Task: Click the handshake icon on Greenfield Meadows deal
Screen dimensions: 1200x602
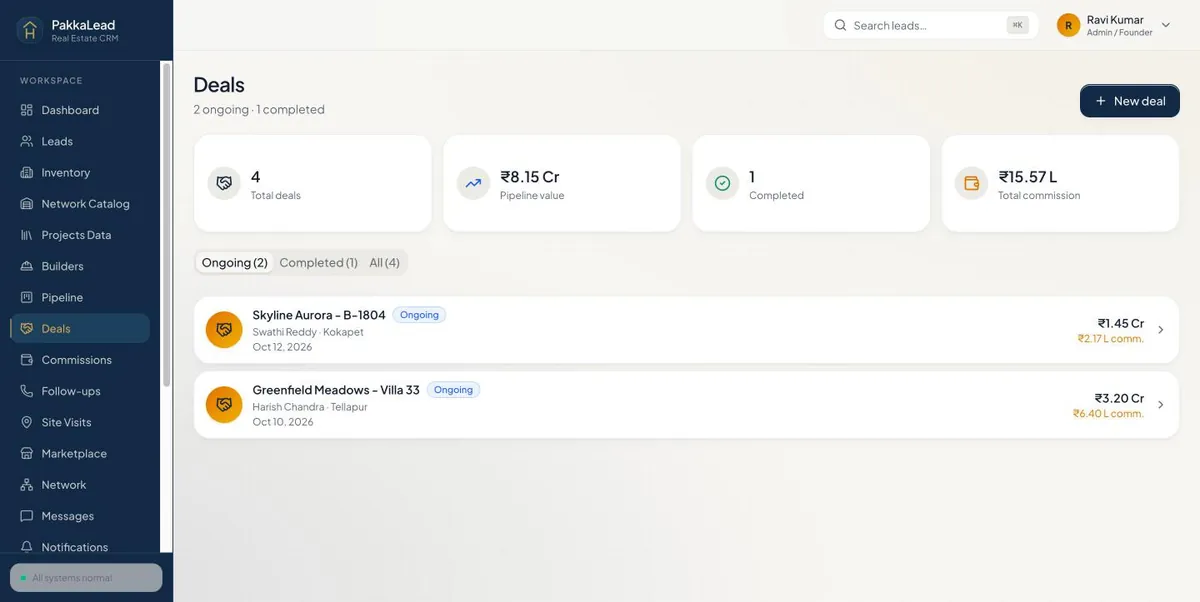Action: (224, 405)
